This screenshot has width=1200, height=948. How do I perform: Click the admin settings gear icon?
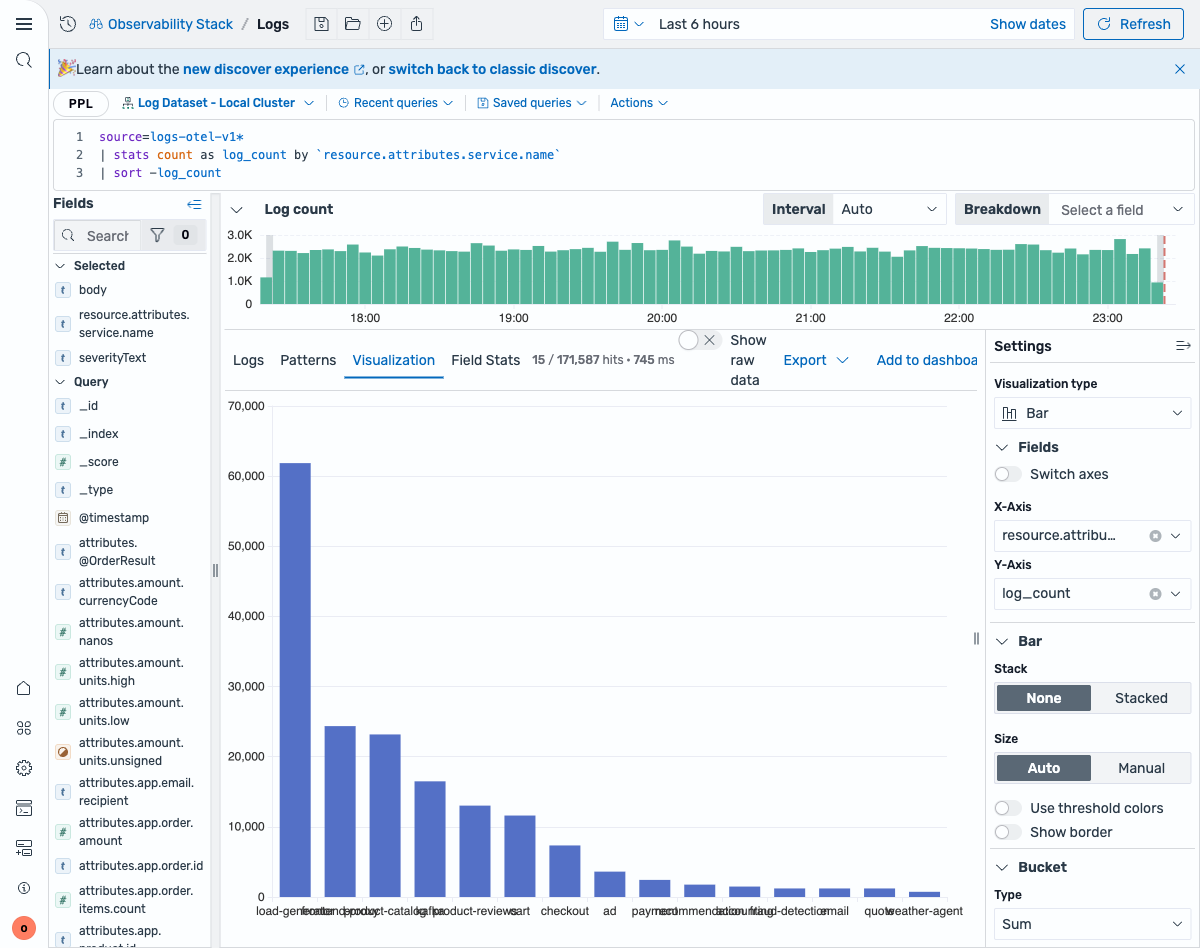[24, 768]
